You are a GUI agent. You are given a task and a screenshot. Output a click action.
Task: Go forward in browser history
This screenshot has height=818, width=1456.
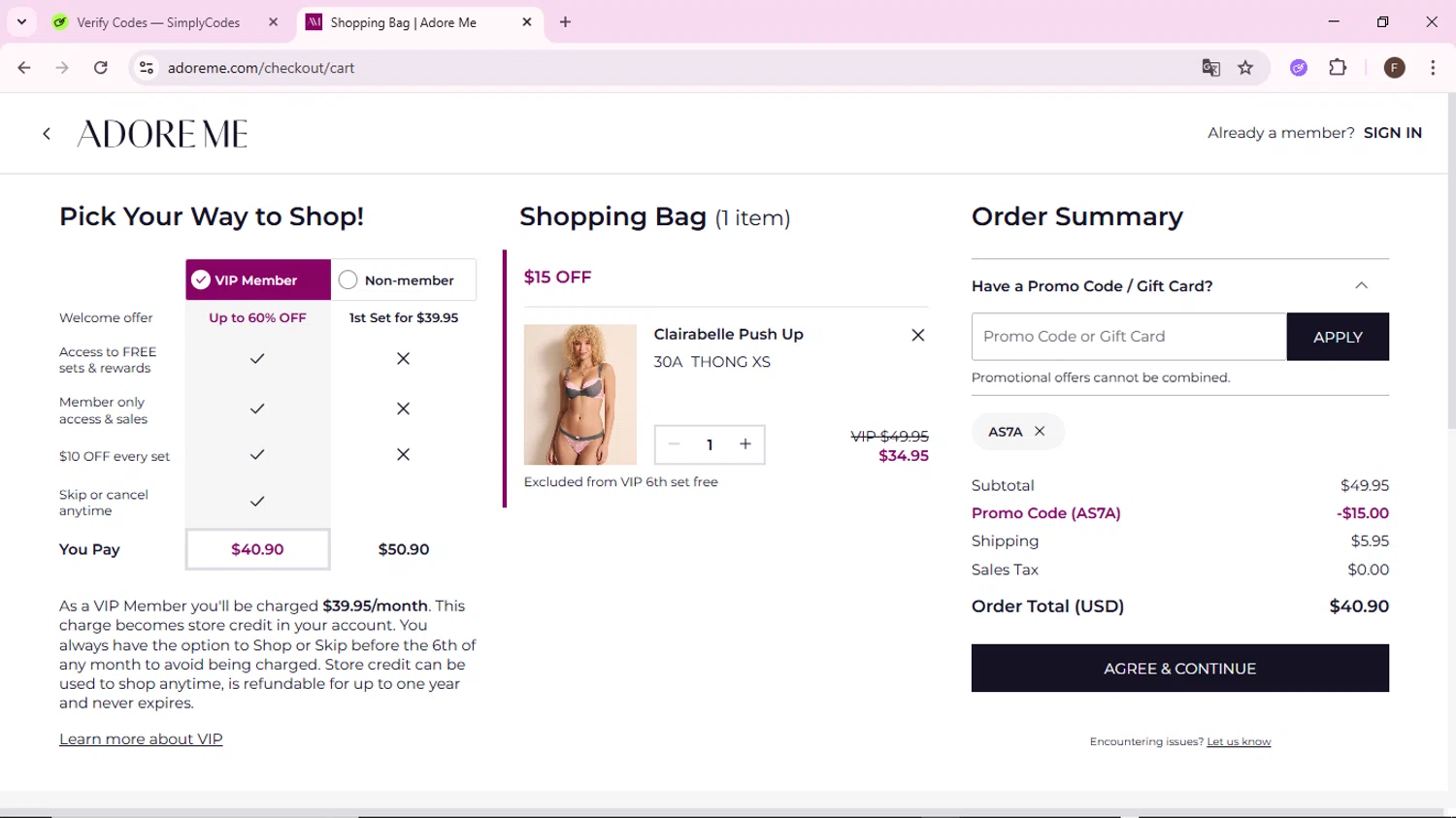click(62, 68)
